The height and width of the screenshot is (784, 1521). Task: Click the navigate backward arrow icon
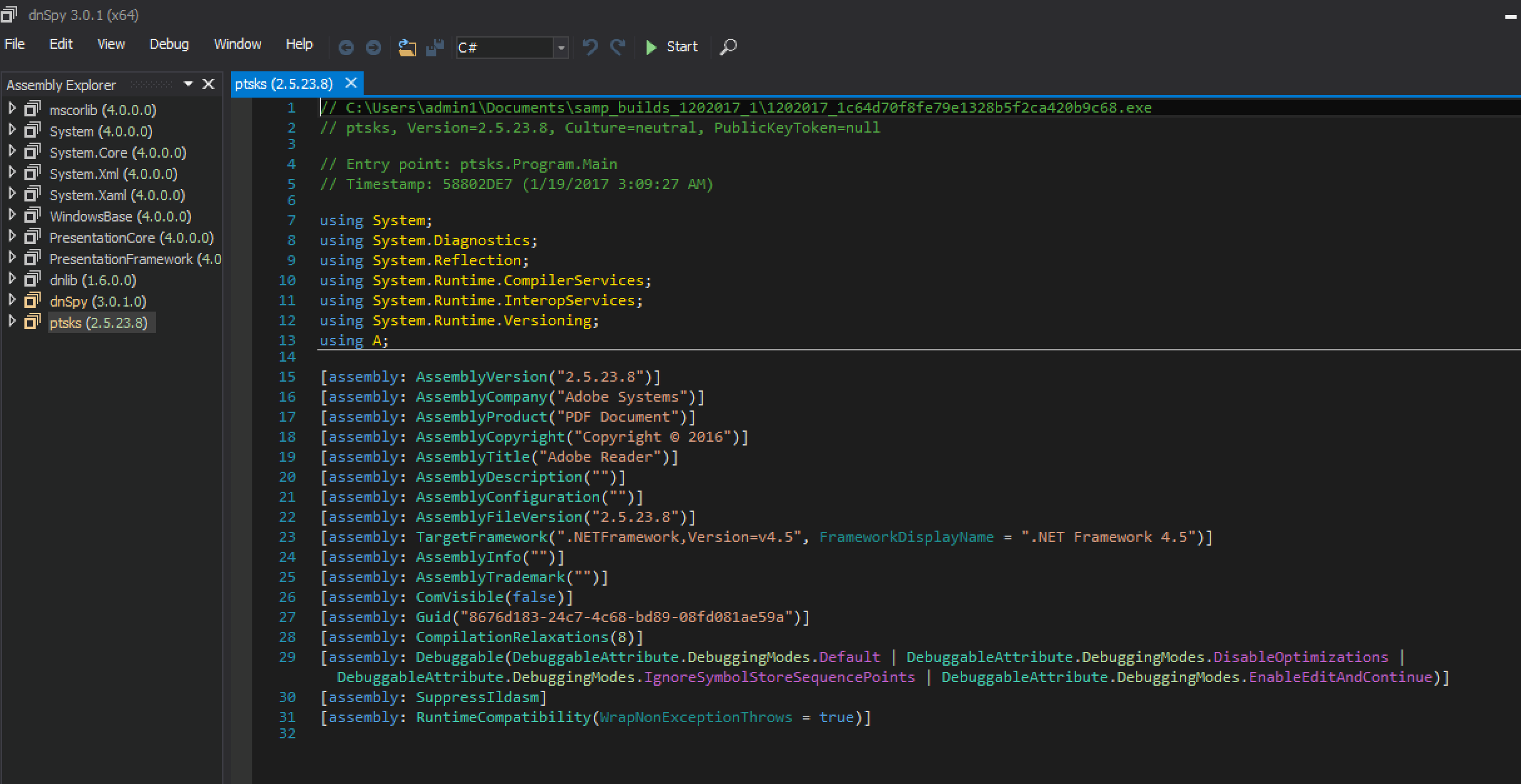[346, 47]
